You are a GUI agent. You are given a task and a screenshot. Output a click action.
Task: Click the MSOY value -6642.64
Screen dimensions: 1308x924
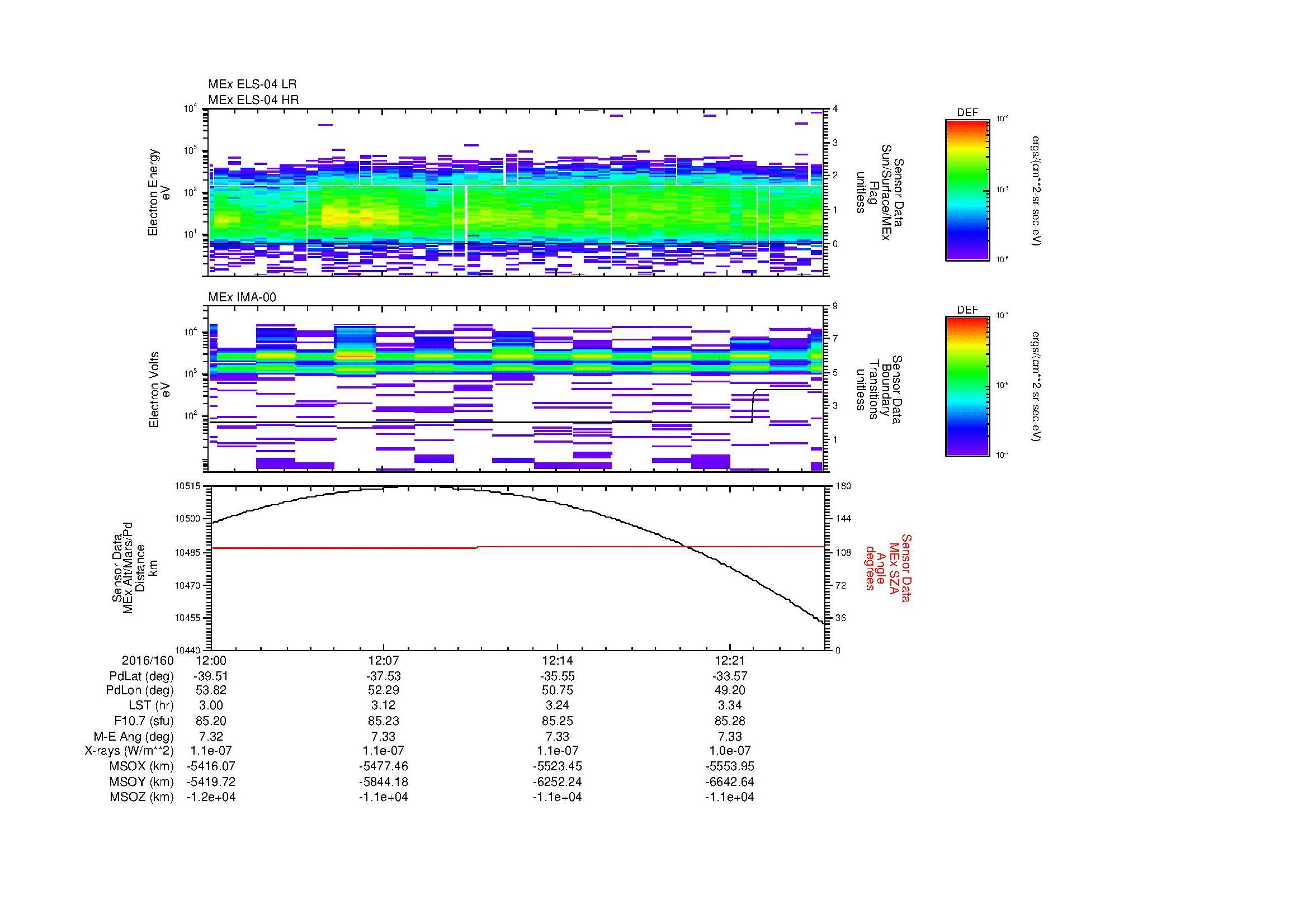pos(730,782)
